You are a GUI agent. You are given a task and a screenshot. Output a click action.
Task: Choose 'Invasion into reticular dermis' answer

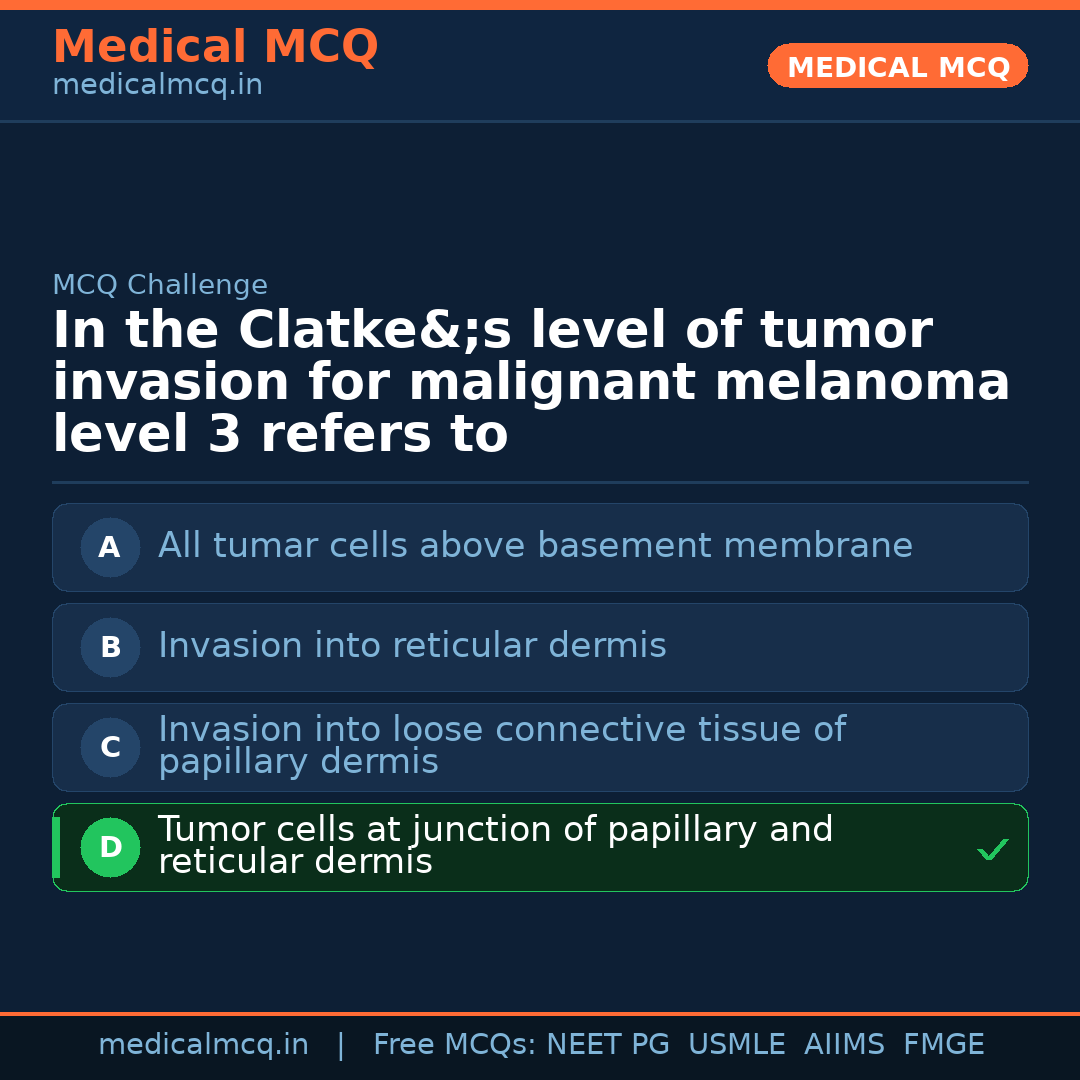pyautogui.click(x=412, y=646)
